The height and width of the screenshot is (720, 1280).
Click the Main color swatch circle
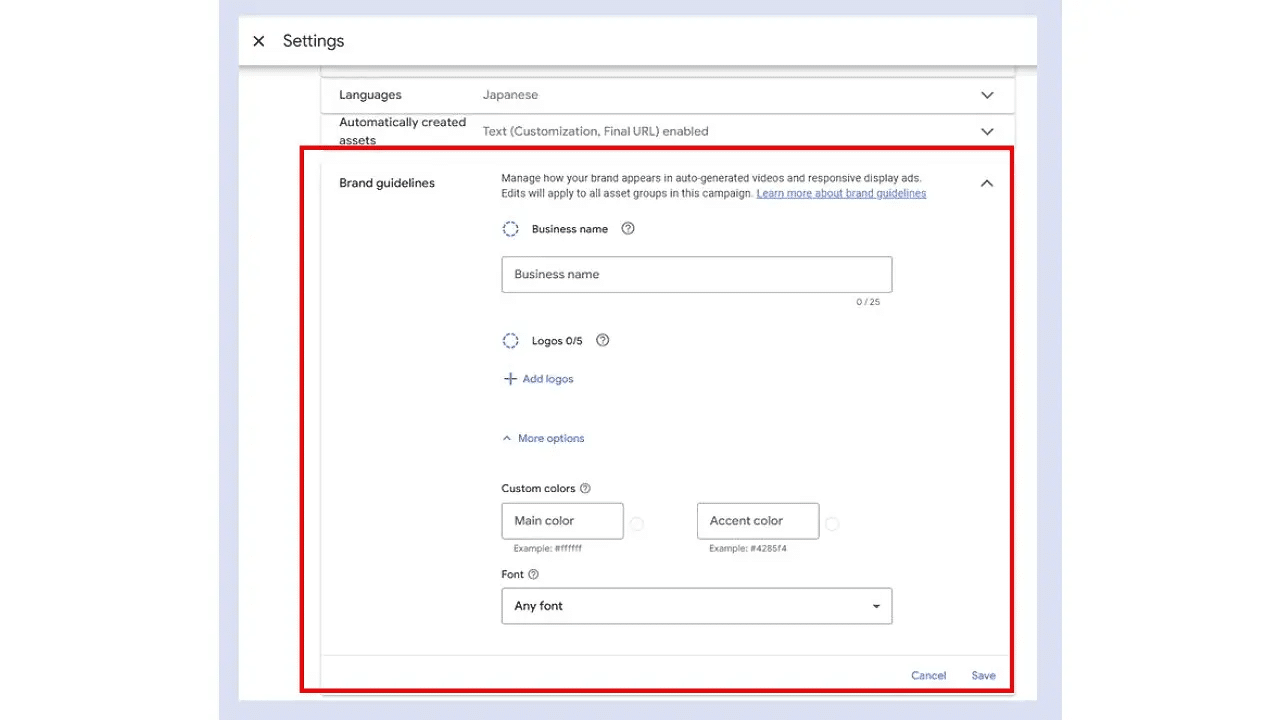point(637,523)
